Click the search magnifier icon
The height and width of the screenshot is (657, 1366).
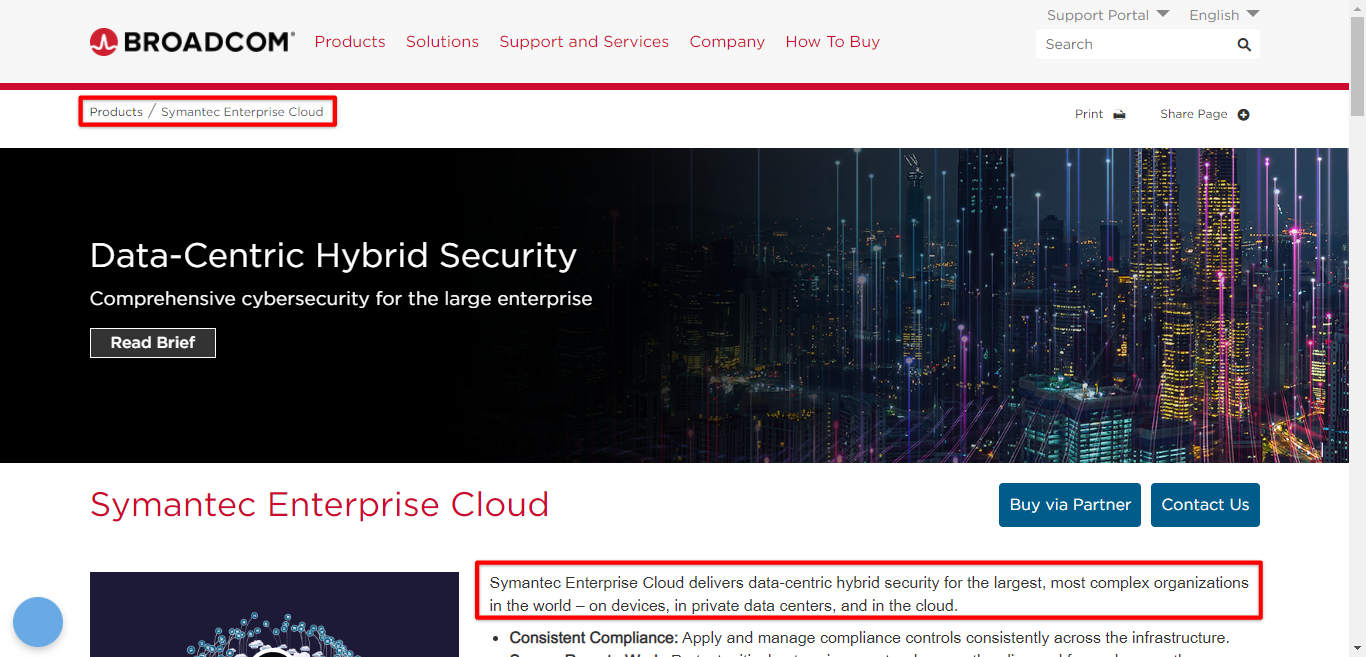(1243, 44)
